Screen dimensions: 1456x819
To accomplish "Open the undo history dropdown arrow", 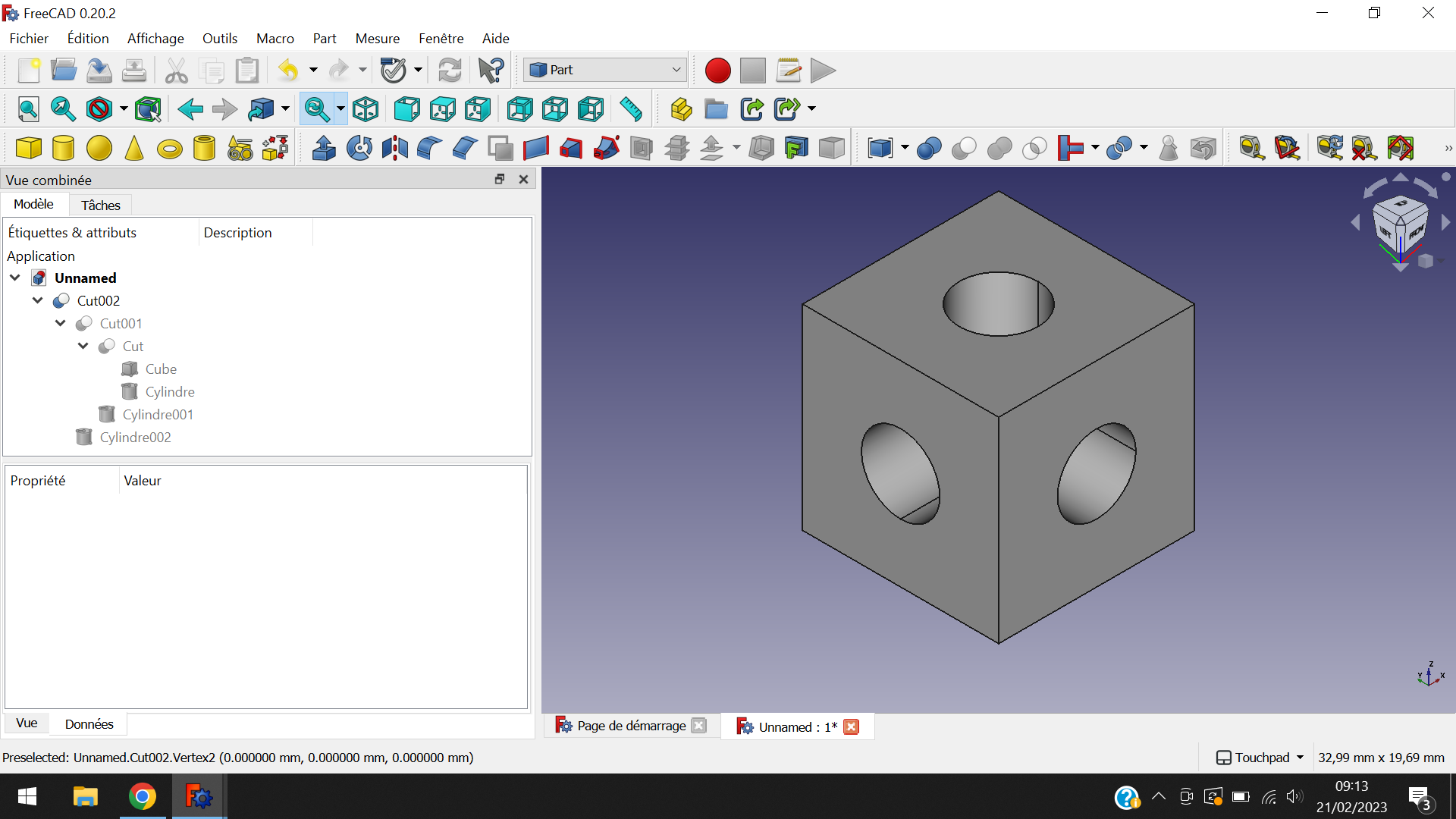I will click(x=313, y=71).
